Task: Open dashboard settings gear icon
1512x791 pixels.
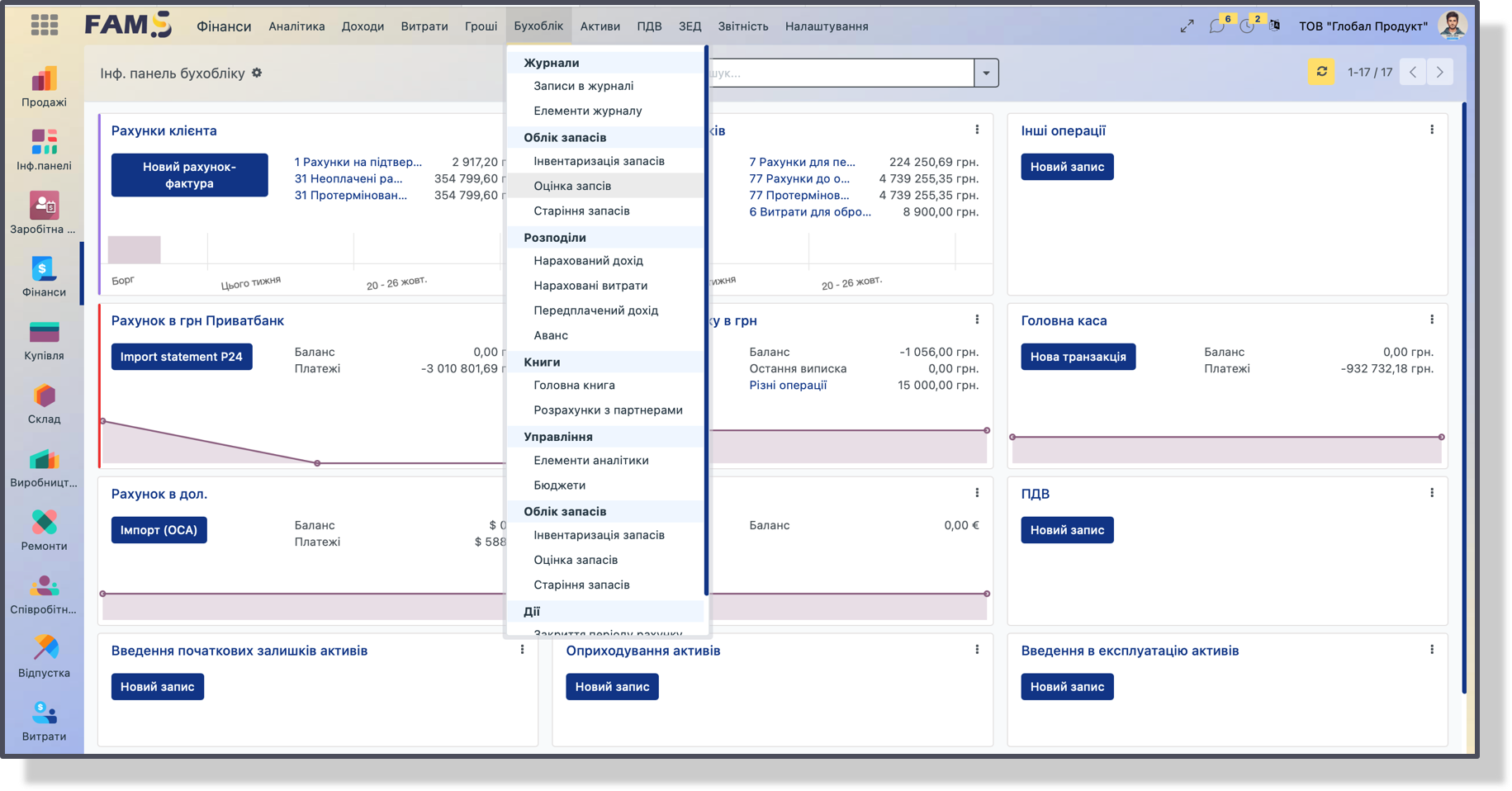Action: (x=257, y=73)
